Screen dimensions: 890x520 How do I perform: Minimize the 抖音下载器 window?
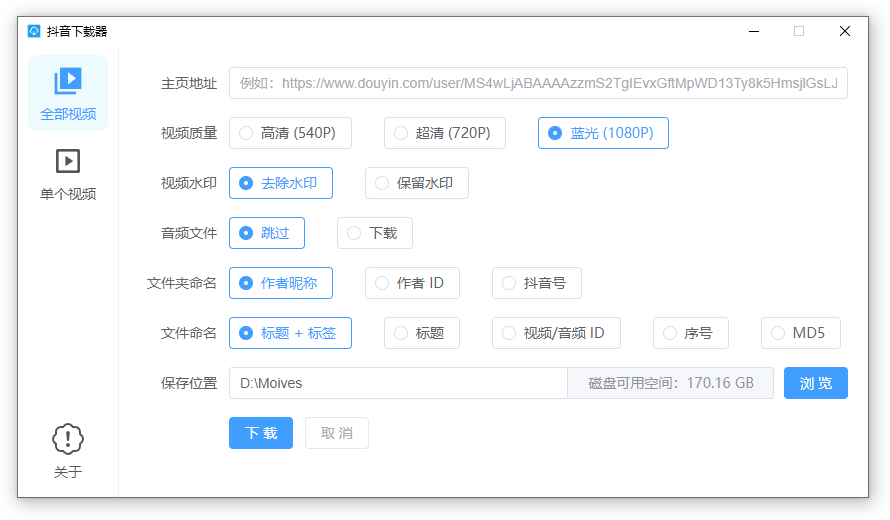click(754, 31)
